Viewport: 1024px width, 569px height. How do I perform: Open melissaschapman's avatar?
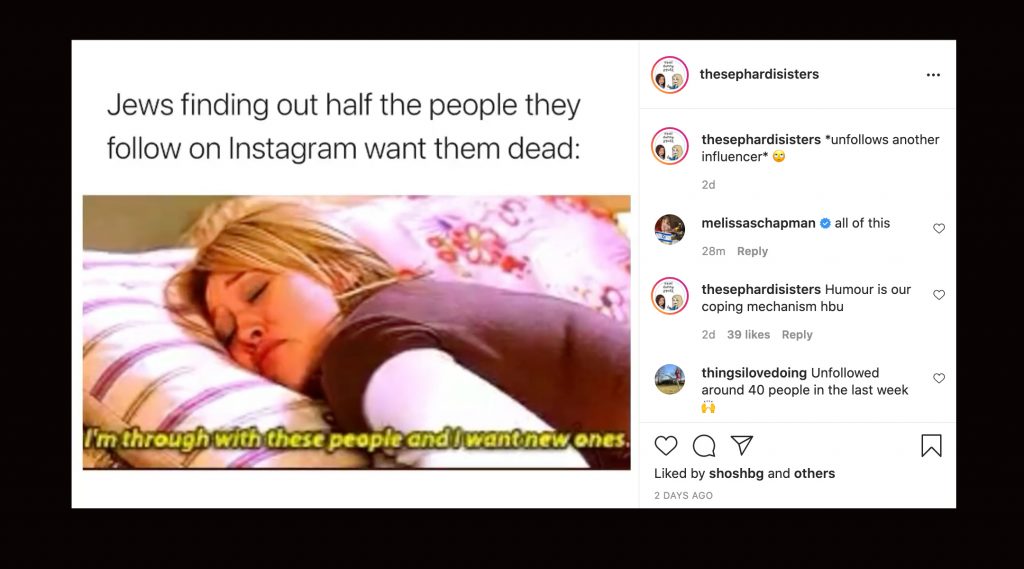pos(669,229)
